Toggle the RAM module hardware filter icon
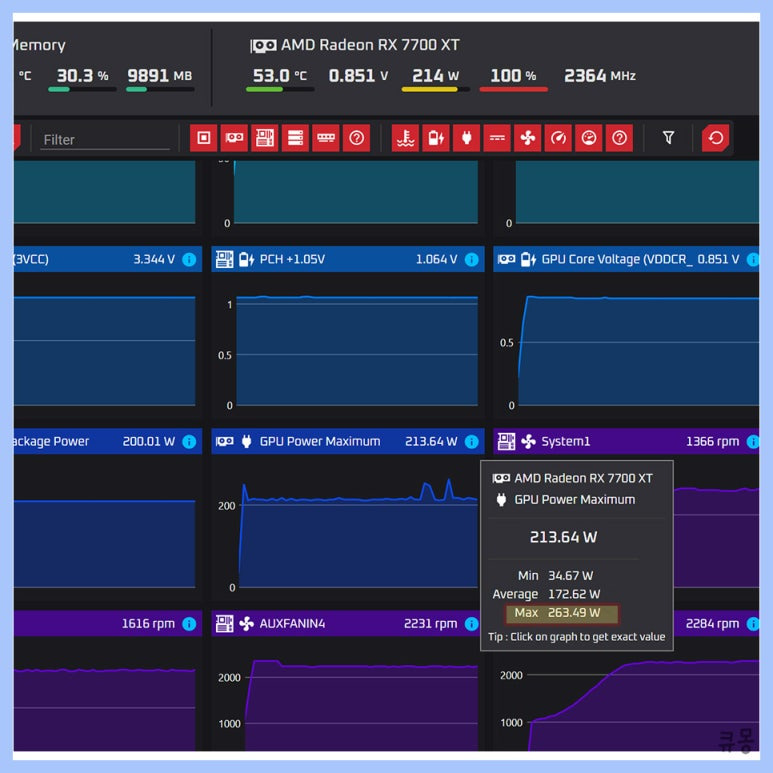Screen dimensions: 773x773 [326, 138]
